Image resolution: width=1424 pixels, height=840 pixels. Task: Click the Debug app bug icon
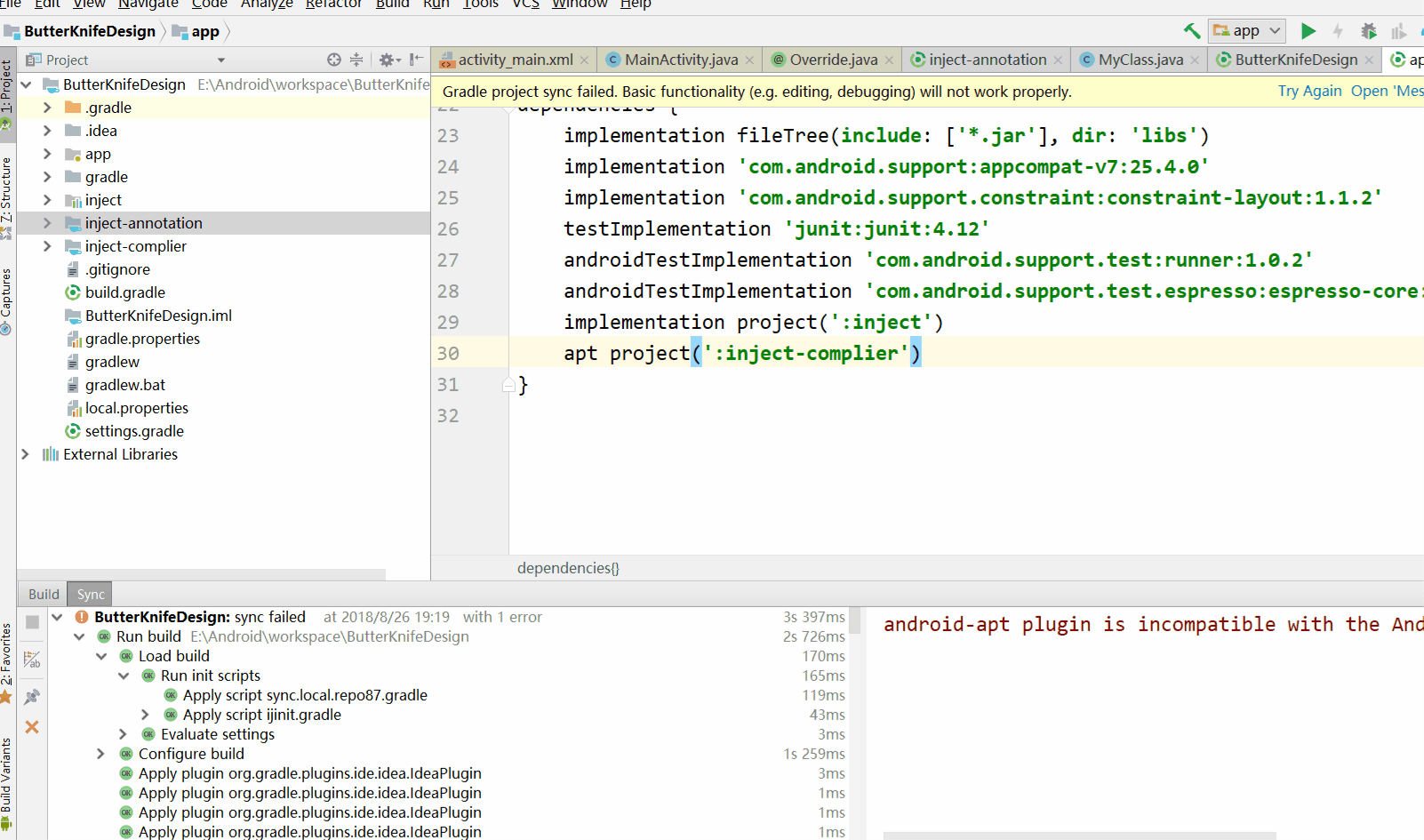[x=1369, y=31]
